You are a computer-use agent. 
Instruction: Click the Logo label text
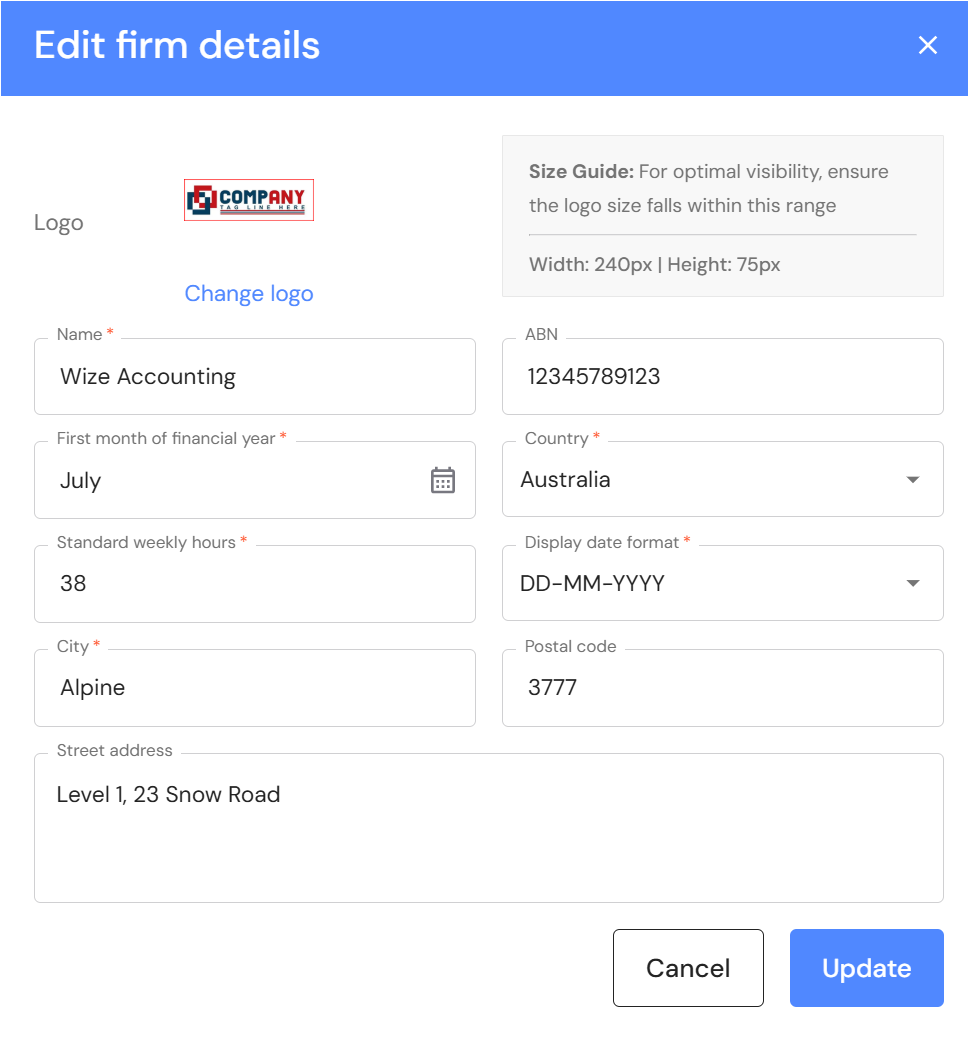click(x=59, y=222)
